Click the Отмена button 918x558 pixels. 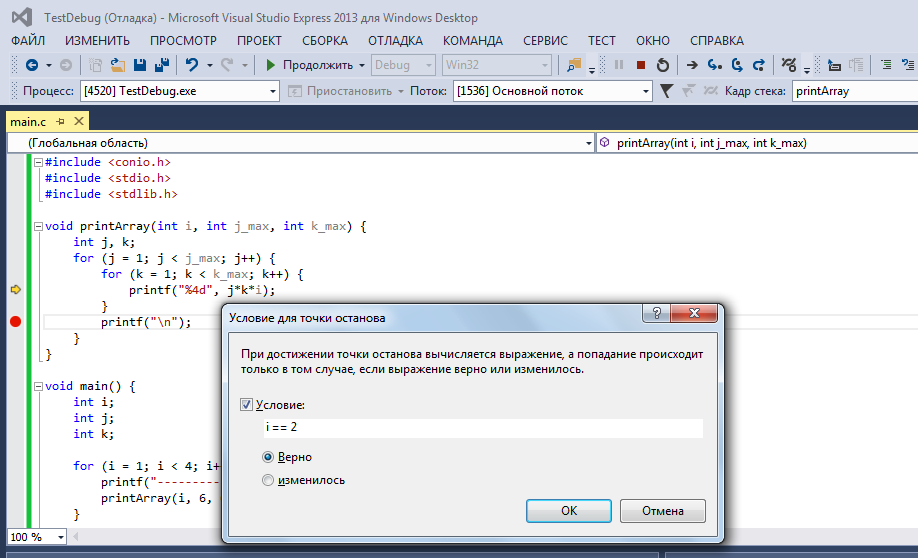663,511
